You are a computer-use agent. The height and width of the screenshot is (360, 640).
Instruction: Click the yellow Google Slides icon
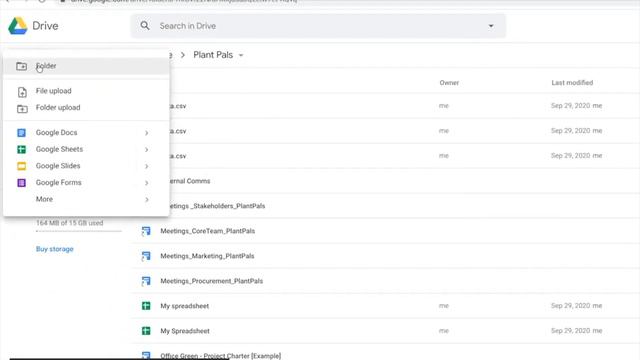pyautogui.click(x=22, y=166)
